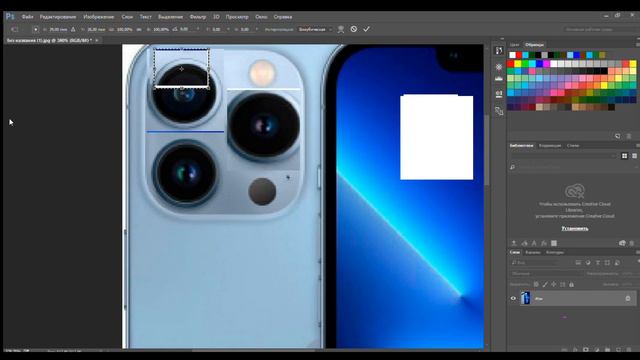Hide the layer with eye icon
Screen dimensions: 640x360
coord(513,298)
